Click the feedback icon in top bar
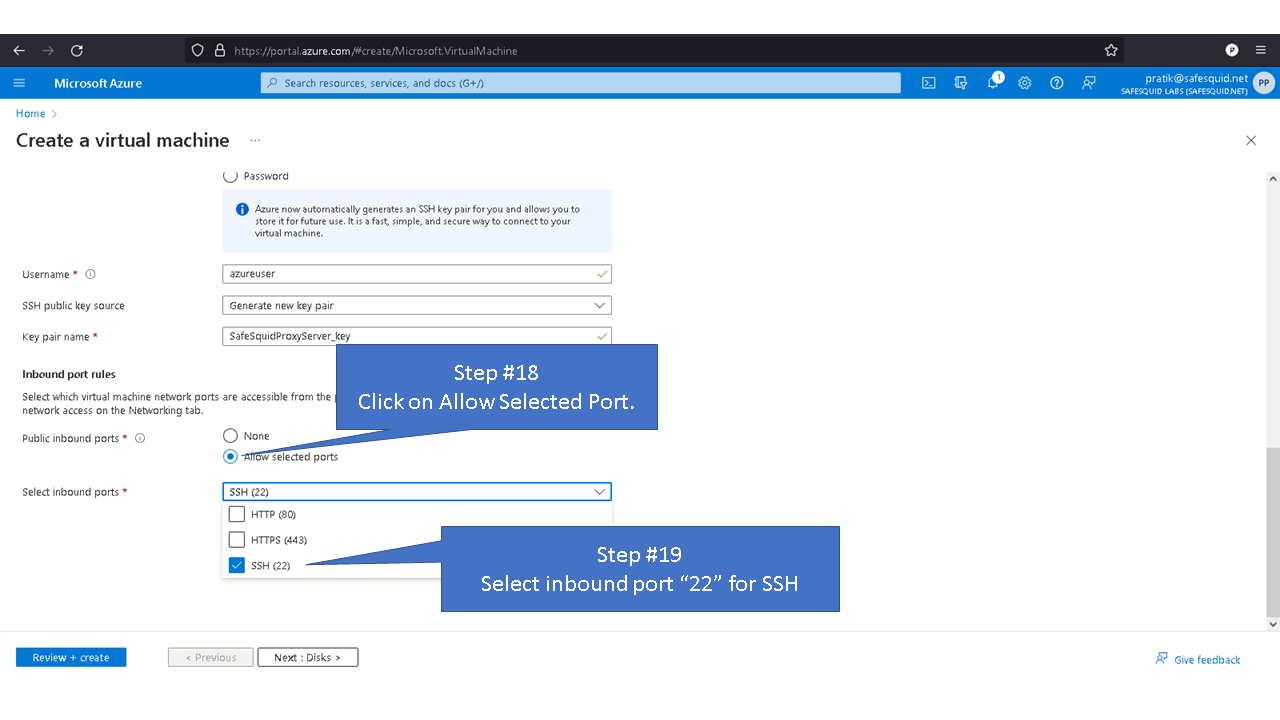Viewport: 1280px width, 720px height. pyautogui.click(x=1089, y=83)
